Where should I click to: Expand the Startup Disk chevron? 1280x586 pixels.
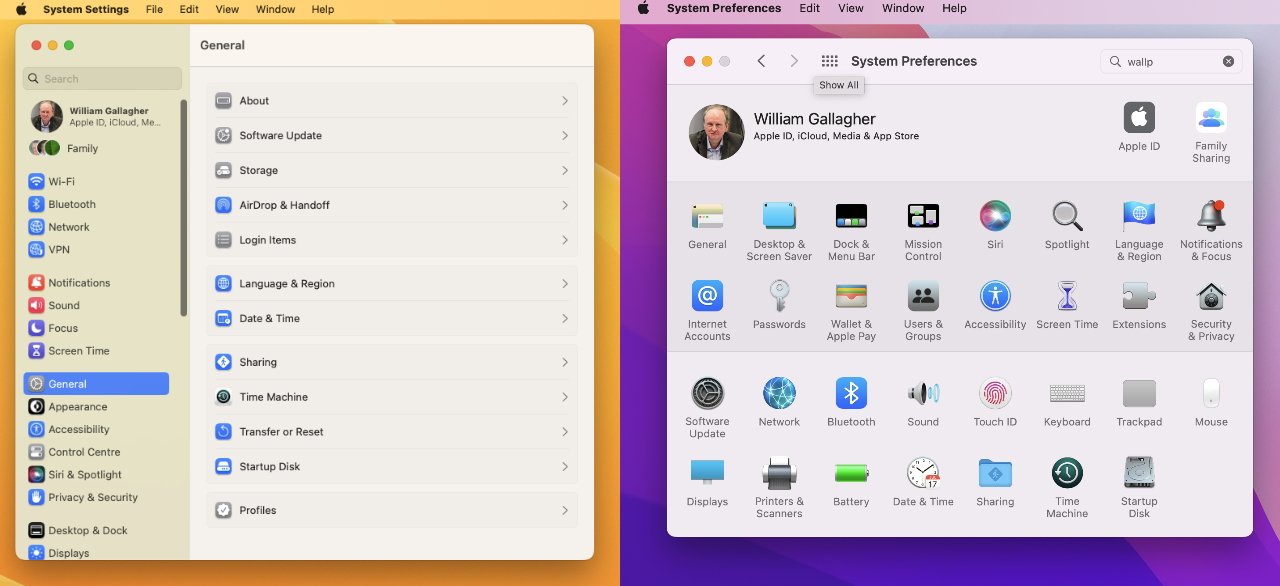point(565,466)
